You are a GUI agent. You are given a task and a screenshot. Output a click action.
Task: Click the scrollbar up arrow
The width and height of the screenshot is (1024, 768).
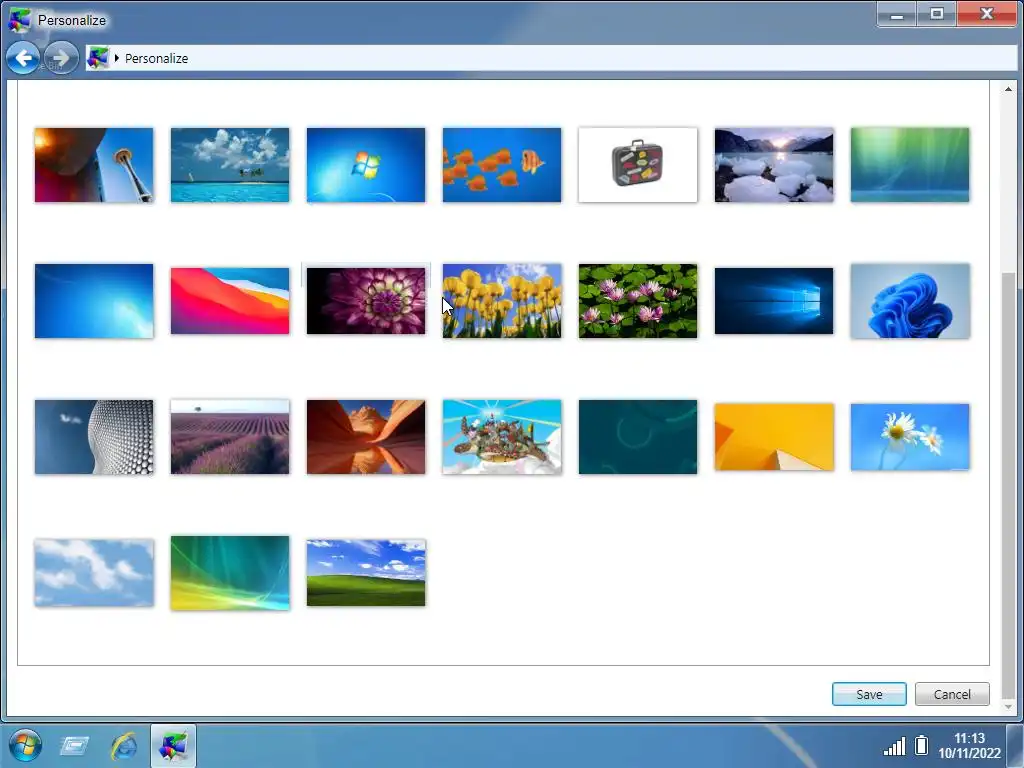pyautogui.click(x=1008, y=89)
